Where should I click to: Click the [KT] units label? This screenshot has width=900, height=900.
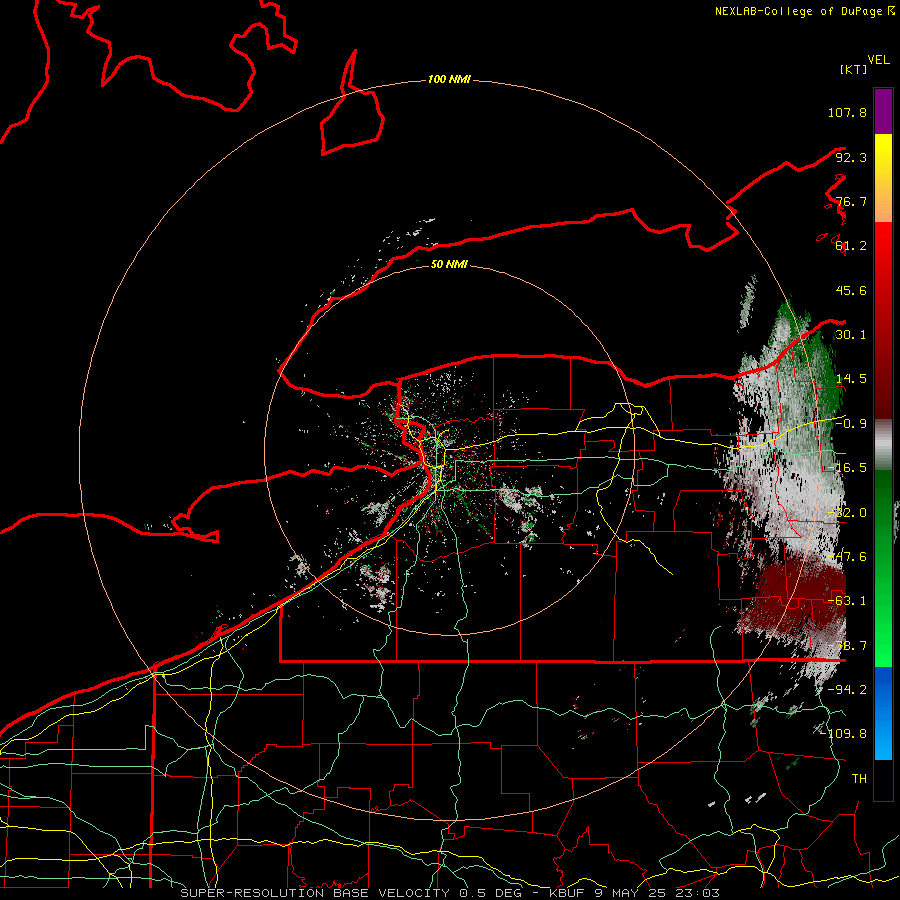[x=854, y=69]
